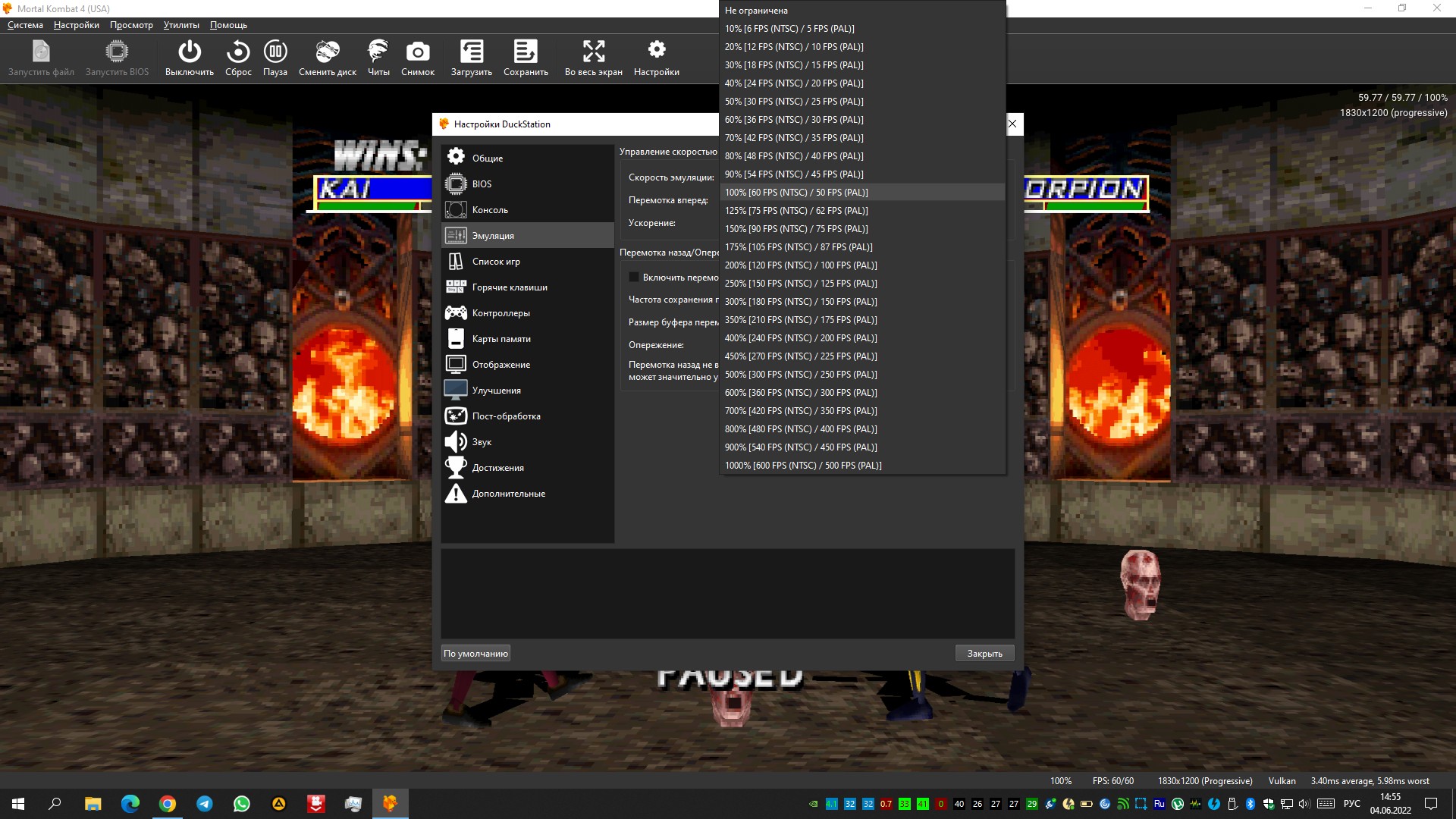Select the Общие settings category

[528, 158]
